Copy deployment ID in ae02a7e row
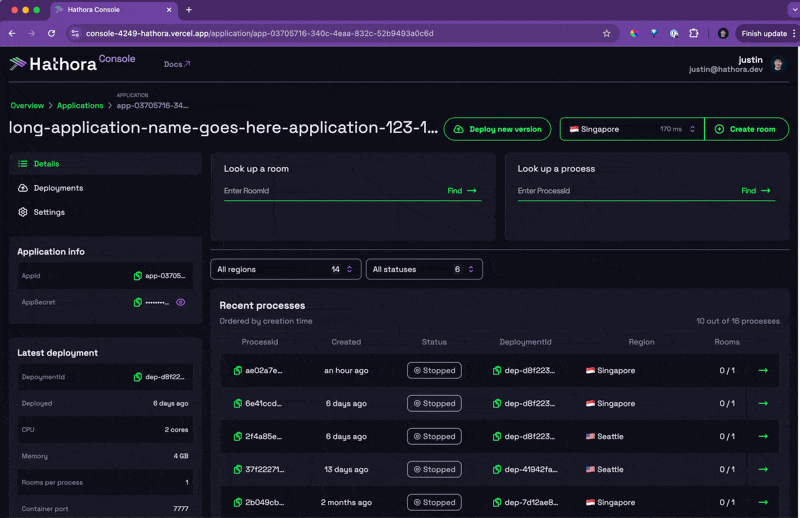The image size is (800, 518). pos(496,371)
